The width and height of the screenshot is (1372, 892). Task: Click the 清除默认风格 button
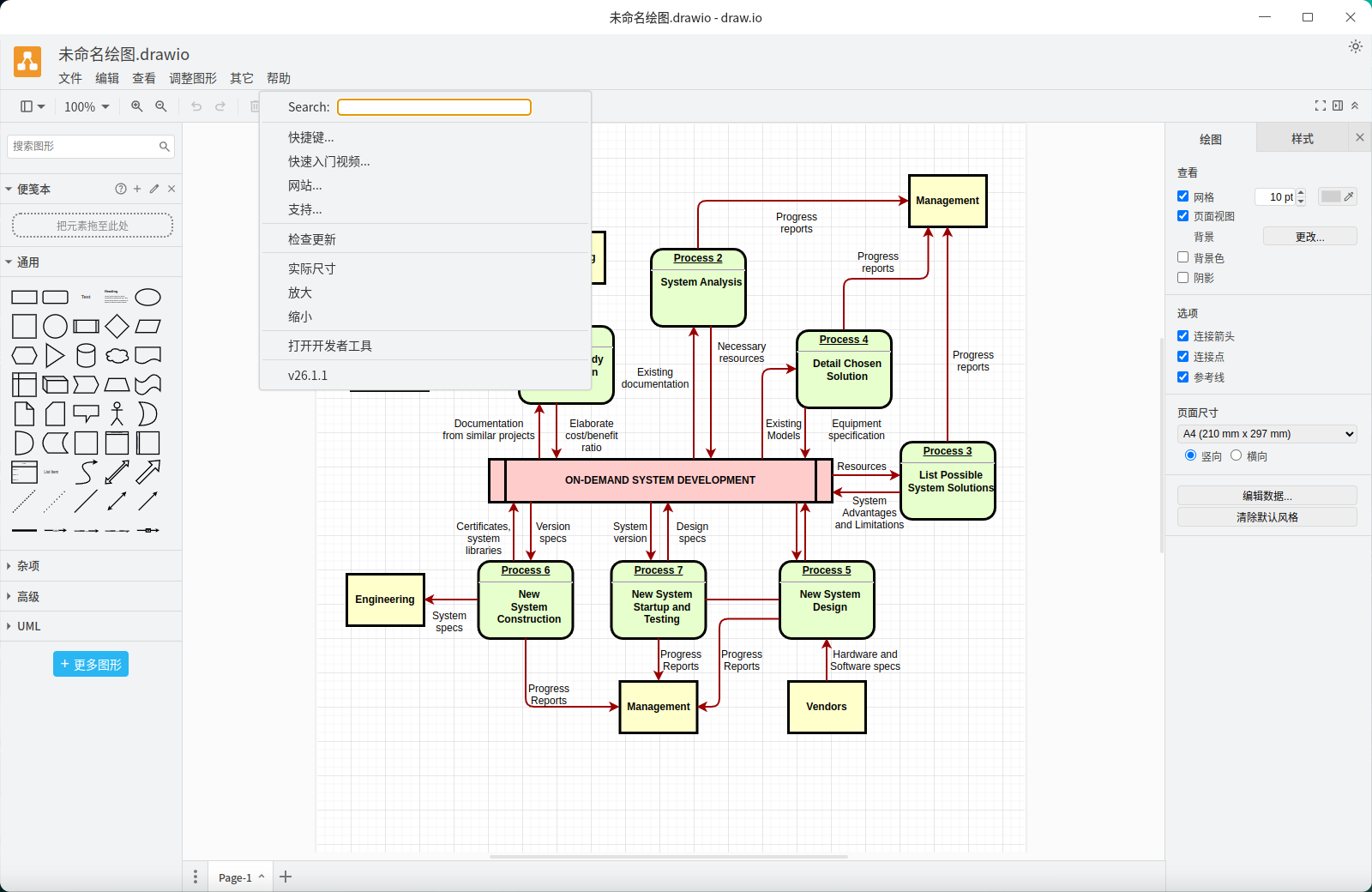[x=1267, y=517]
